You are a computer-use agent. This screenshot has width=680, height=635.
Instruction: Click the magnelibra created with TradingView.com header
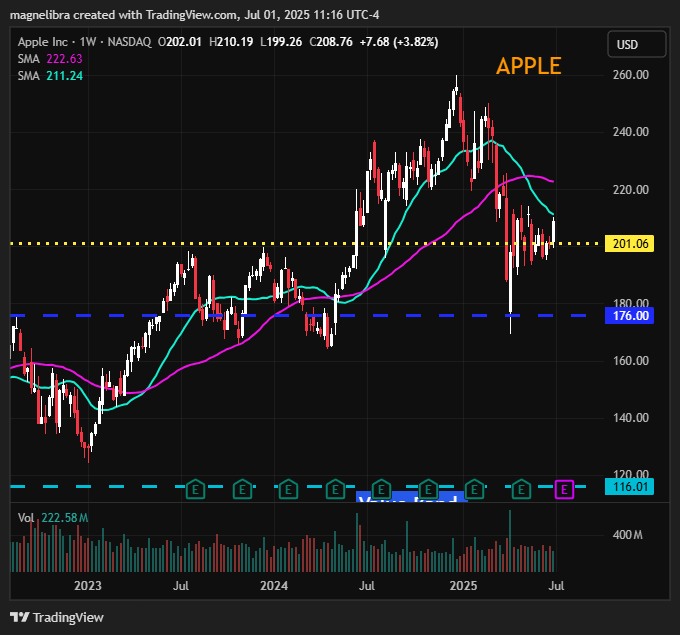click(x=194, y=15)
